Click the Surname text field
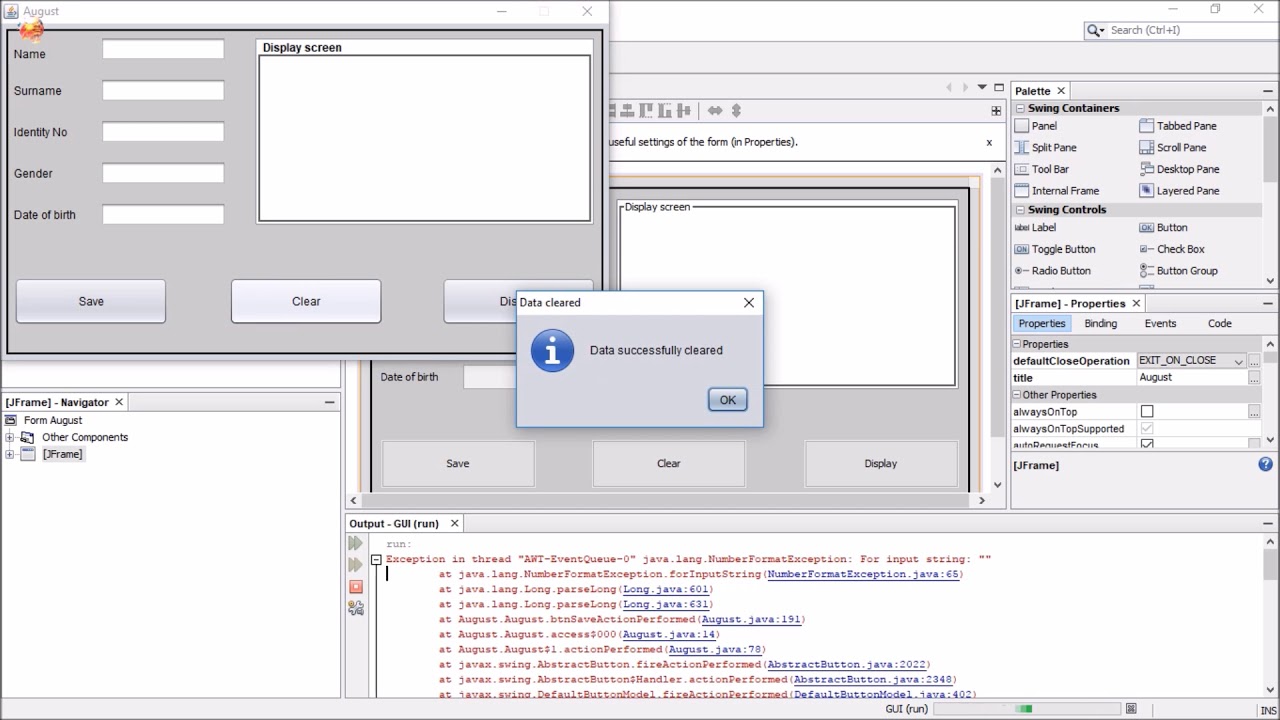This screenshot has height=720, width=1280. [x=163, y=90]
